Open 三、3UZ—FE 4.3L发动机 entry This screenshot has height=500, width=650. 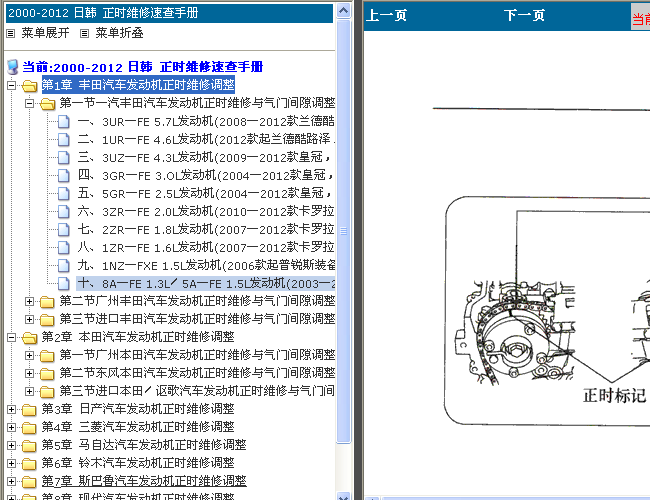pyautogui.click(x=204, y=158)
